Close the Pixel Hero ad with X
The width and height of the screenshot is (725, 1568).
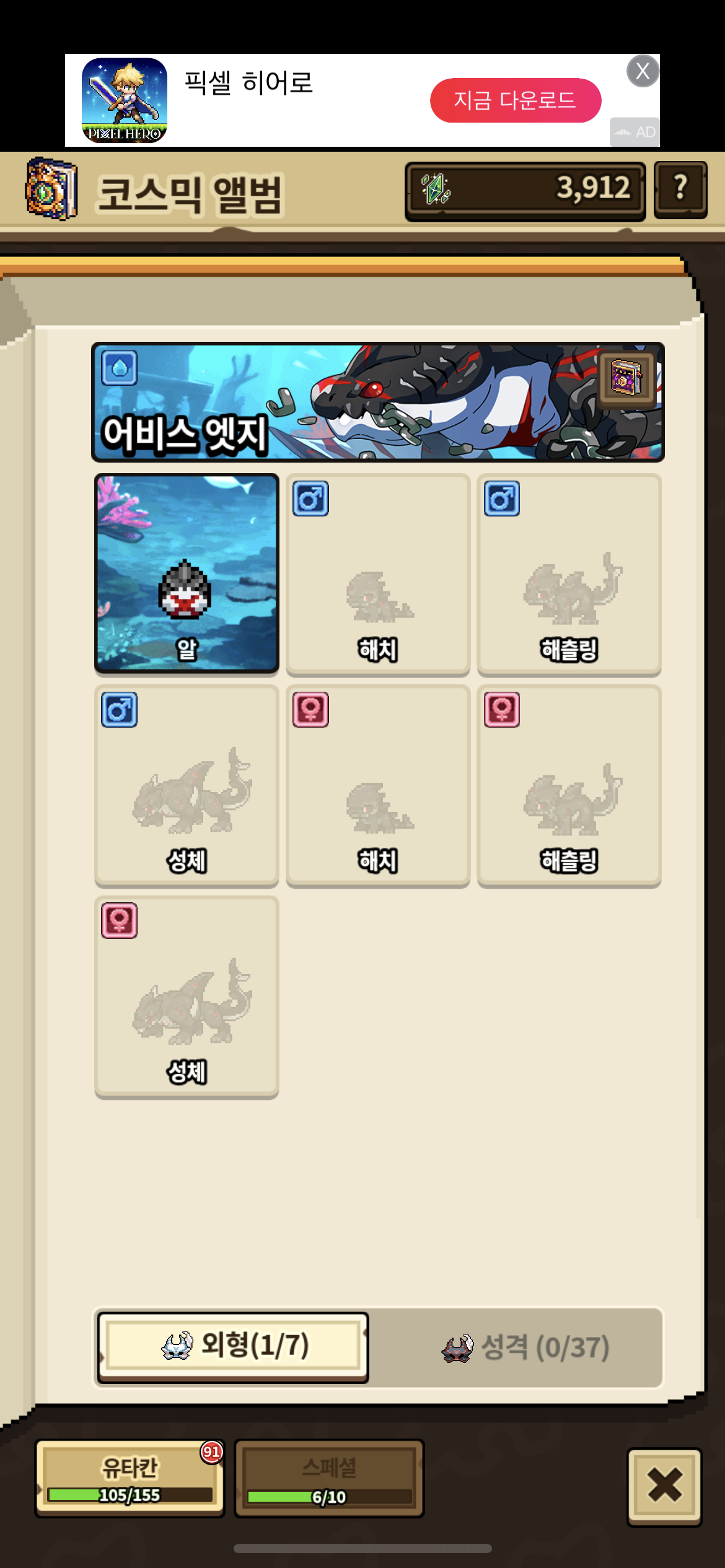(643, 71)
